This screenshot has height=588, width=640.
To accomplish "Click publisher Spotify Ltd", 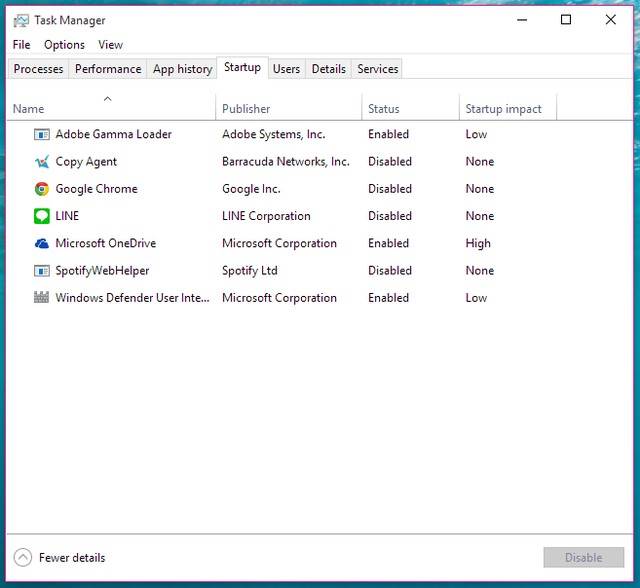I will pyautogui.click(x=250, y=271).
